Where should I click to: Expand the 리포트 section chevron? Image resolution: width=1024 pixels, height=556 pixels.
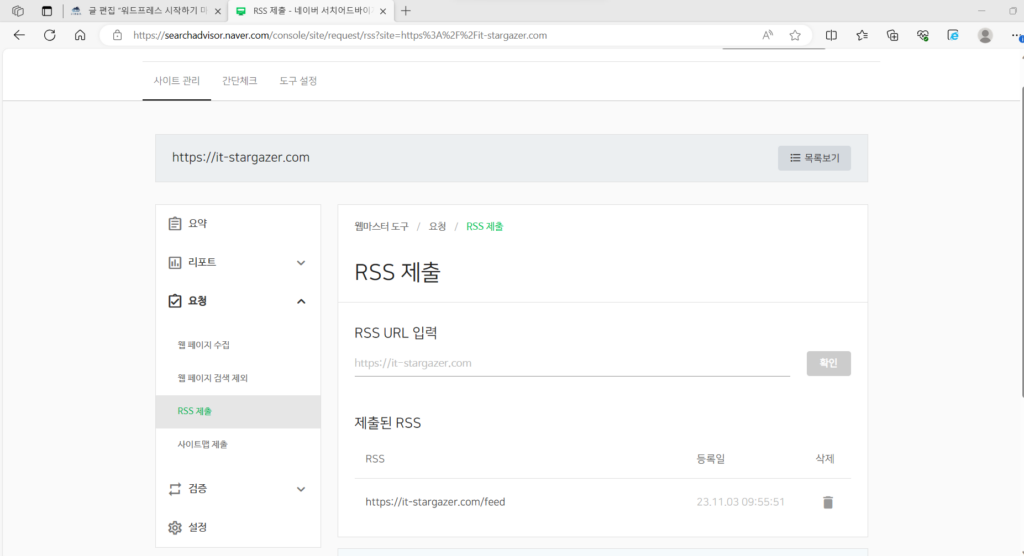click(300, 263)
